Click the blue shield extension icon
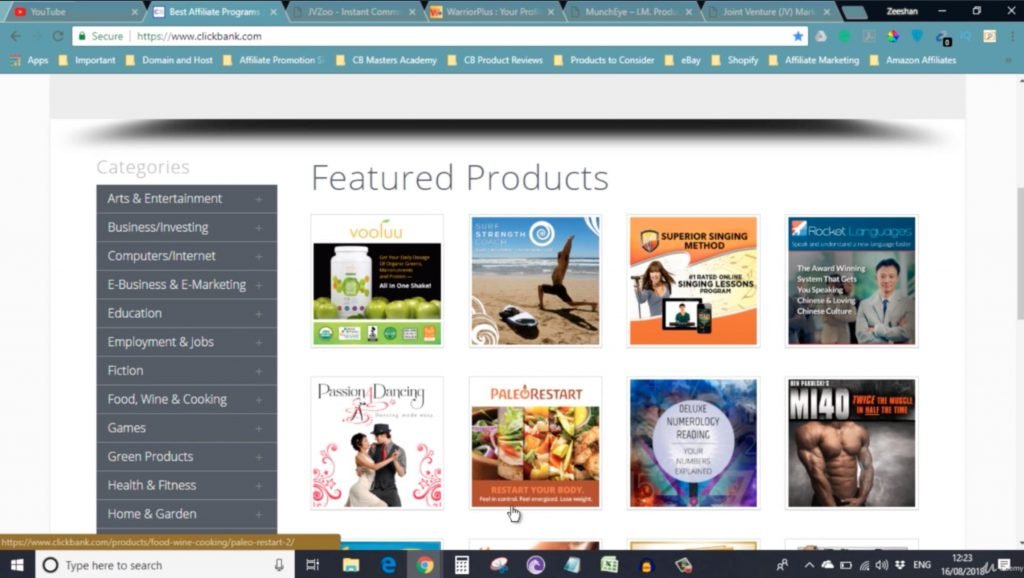Screen dimensions: 1024x578 click(917, 37)
